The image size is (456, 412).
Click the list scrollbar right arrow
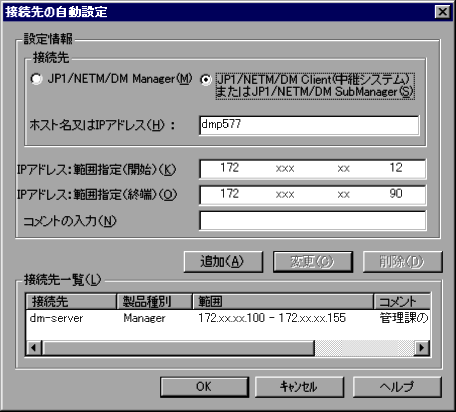click(x=422, y=348)
